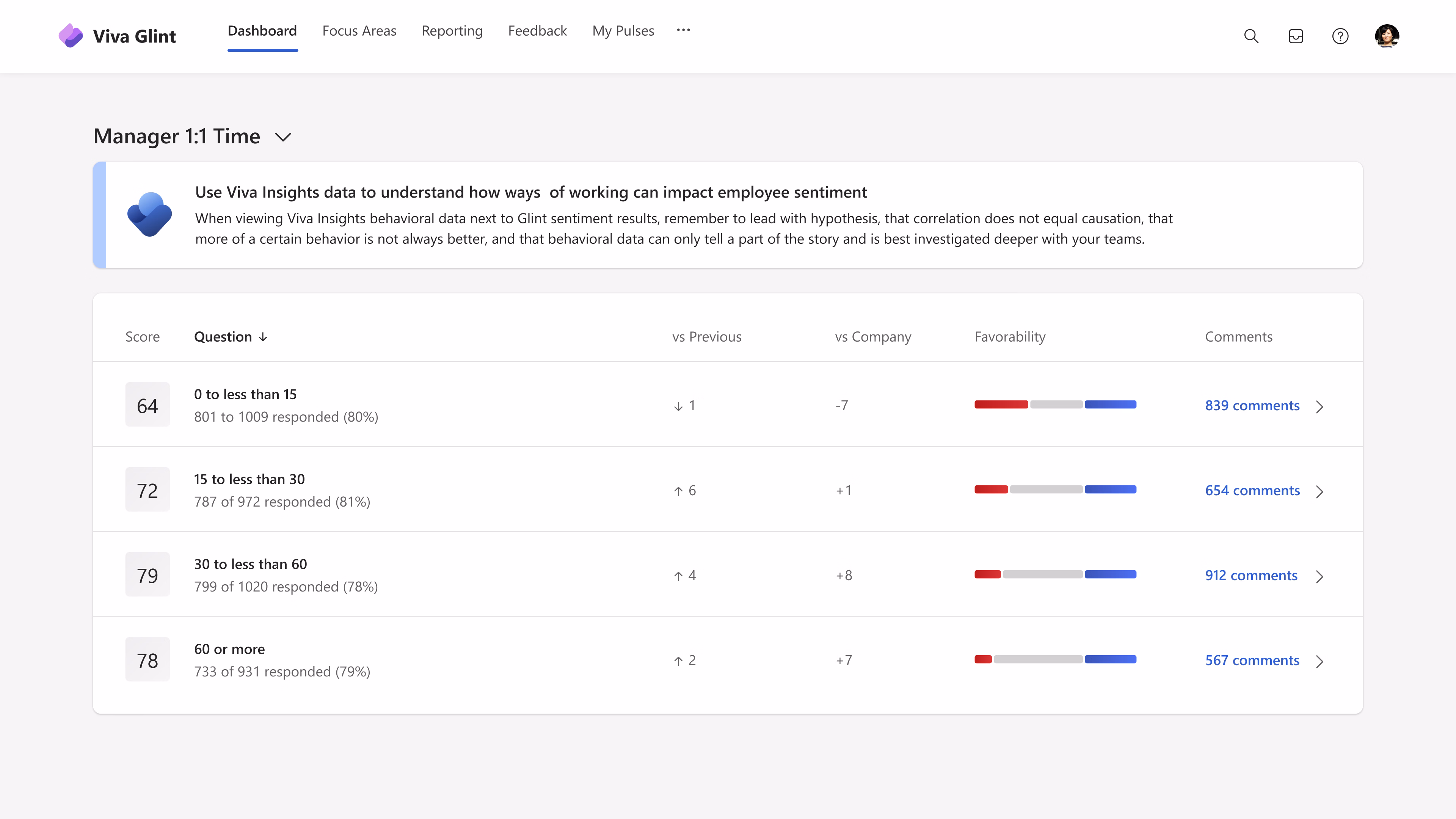Click favorability bar for 0 to less than 15
This screenshot has width=1456, height=819.
pyautogui.click(x=1055, y=404)
